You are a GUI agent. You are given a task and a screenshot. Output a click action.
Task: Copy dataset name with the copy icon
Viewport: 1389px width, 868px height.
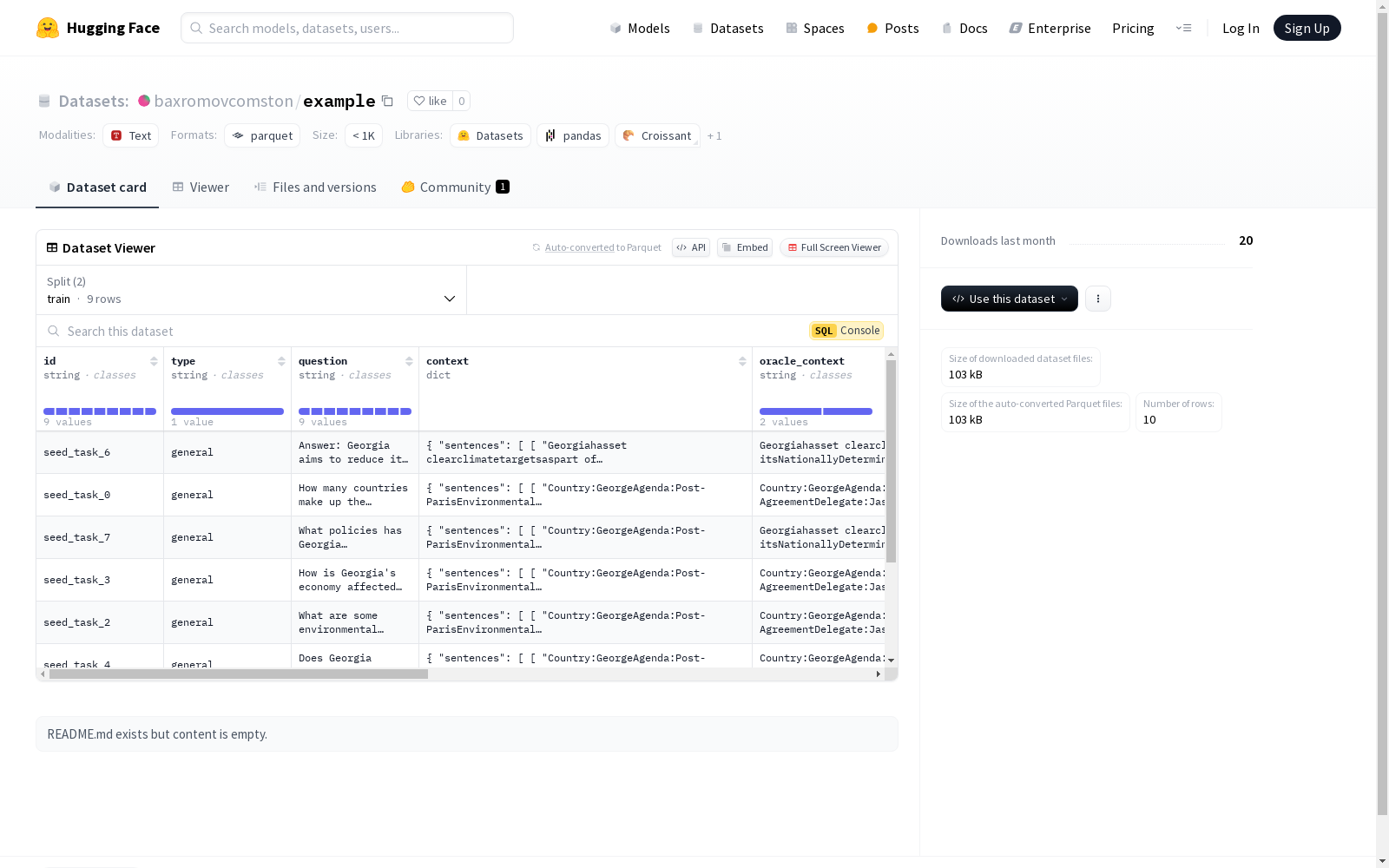click(x=387, y=101)
